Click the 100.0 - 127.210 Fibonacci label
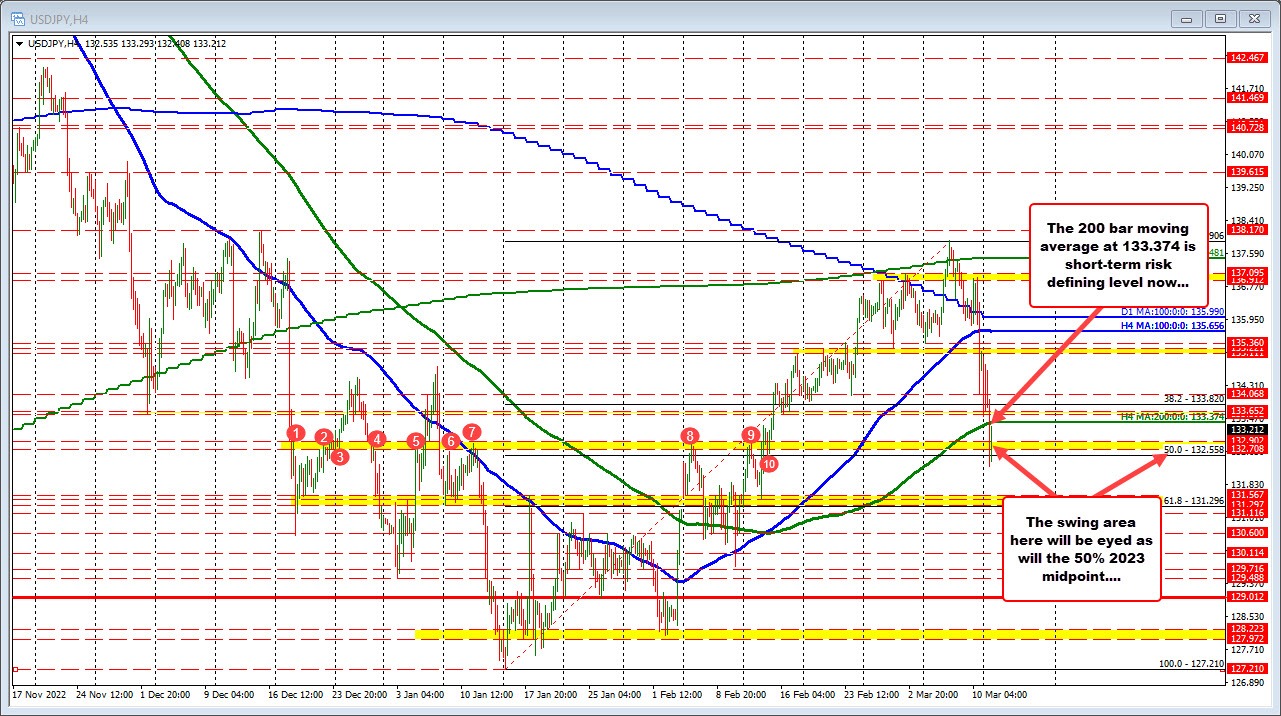Viewport: 1281px width, 716px height. [1190, 662]
